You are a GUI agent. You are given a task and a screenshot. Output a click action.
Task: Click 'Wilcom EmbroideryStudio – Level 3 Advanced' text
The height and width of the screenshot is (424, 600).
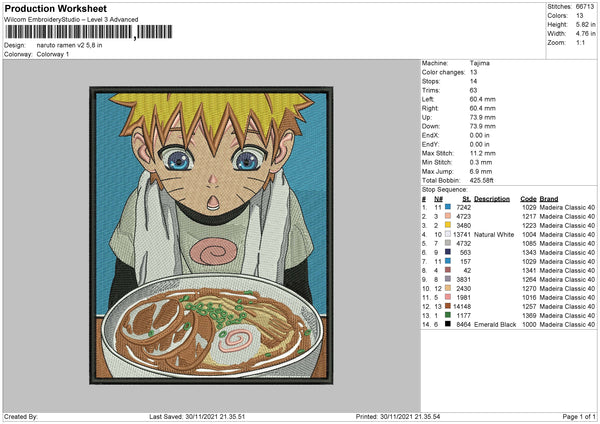(71, 20)
